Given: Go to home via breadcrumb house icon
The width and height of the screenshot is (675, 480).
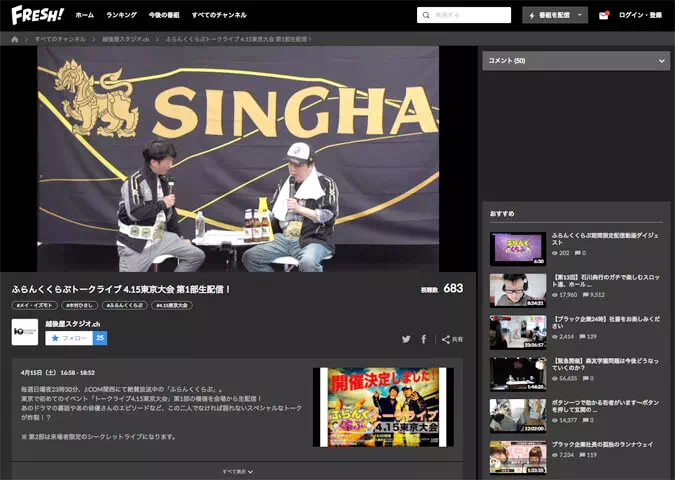Looking at the screenshot, I should tap(15, 39).
